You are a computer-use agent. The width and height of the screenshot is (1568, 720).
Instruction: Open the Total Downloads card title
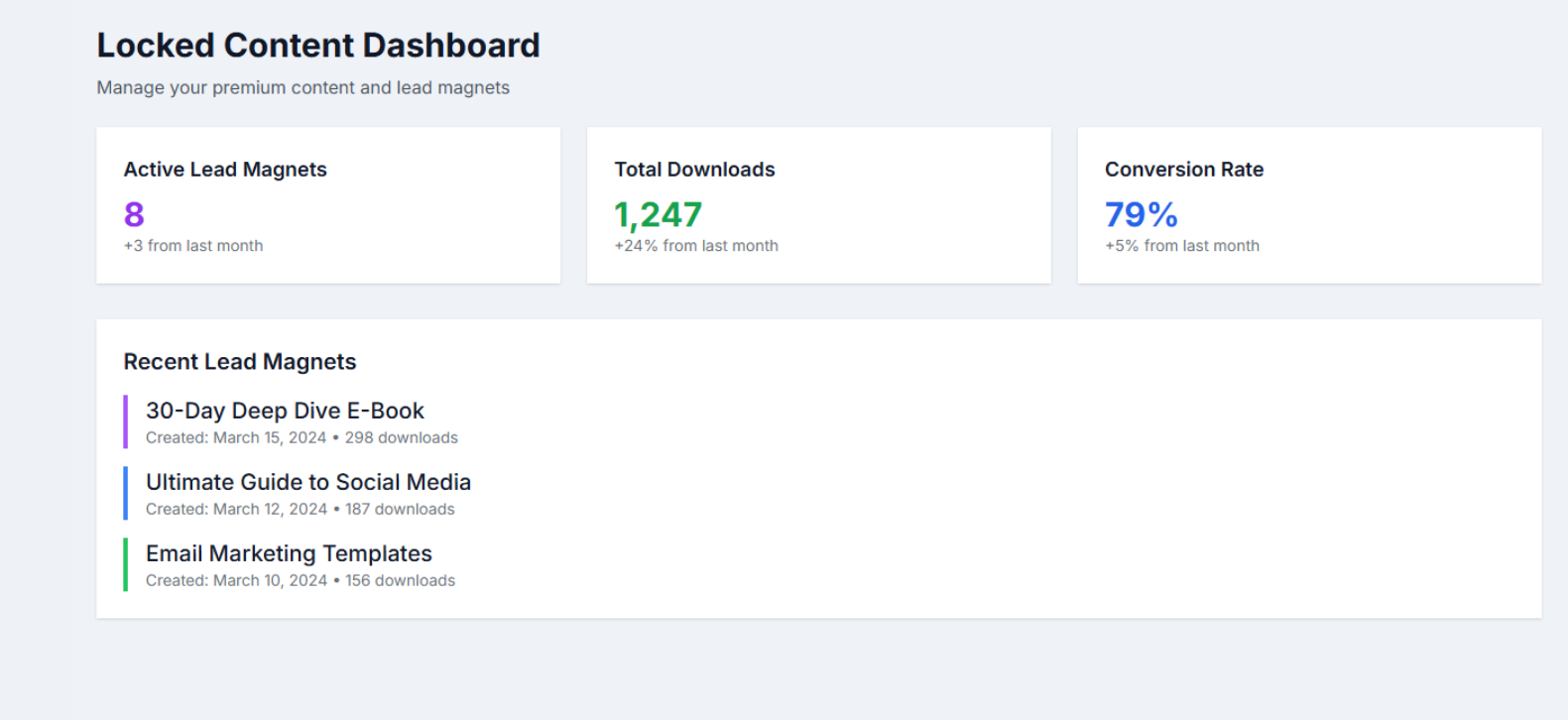[x=694, y=170]
